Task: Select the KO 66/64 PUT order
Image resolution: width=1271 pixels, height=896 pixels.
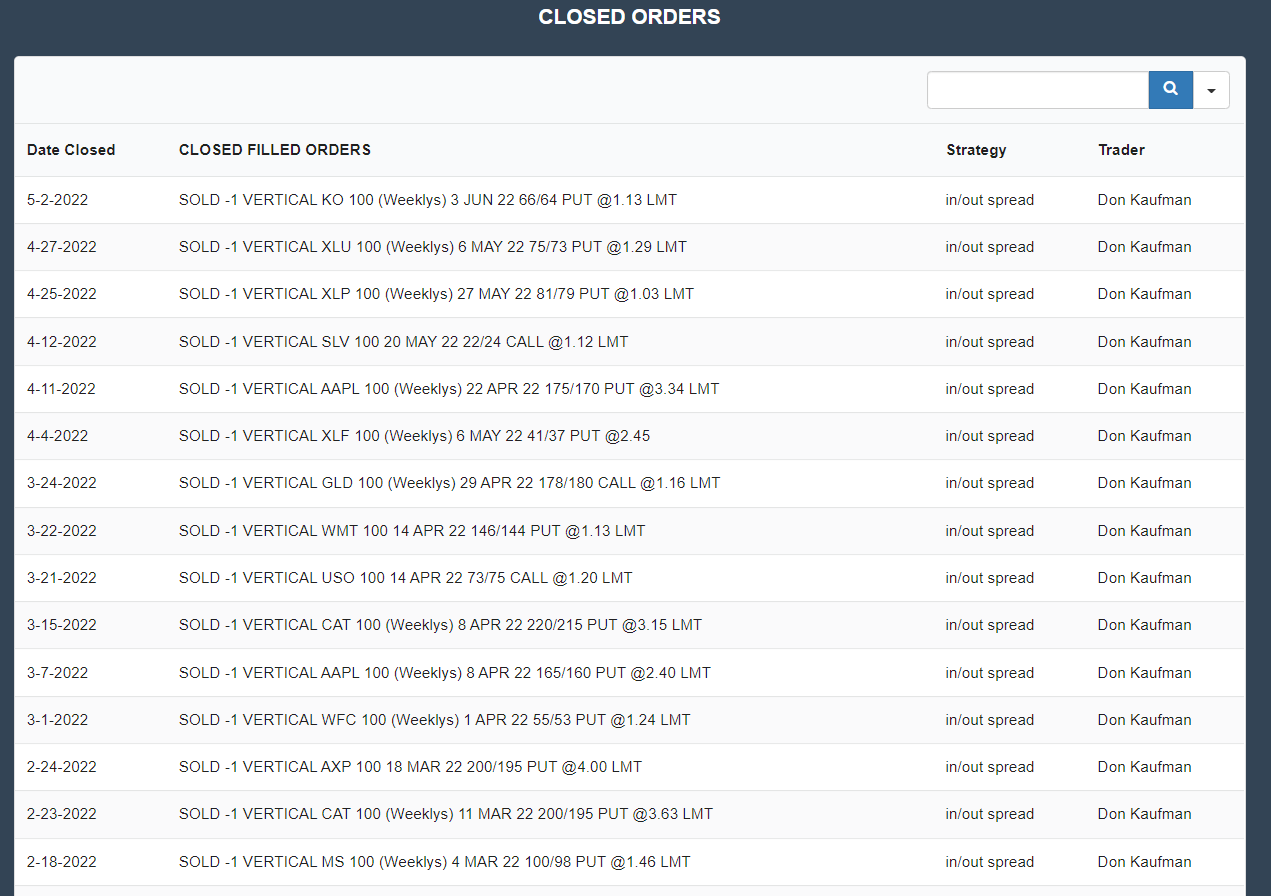Action: [x=428, y=200]
